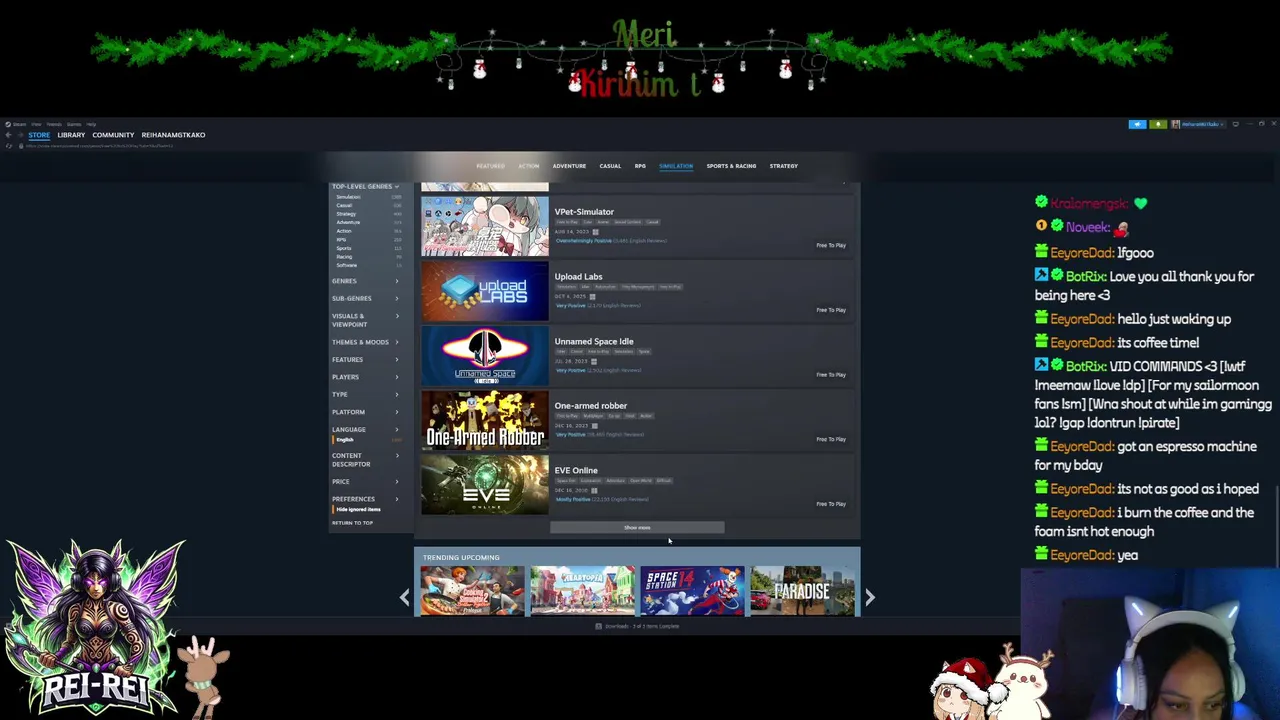This screenshot has width=1280, height=720.
Task: Click the Upload Labs capsule image
Action: pos(485,291)
